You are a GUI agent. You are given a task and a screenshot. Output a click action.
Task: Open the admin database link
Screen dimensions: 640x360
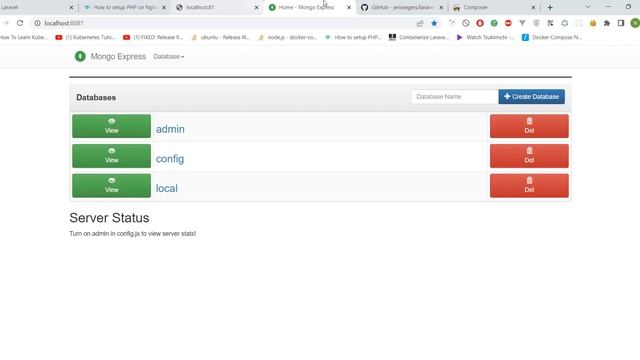point(170,129)
